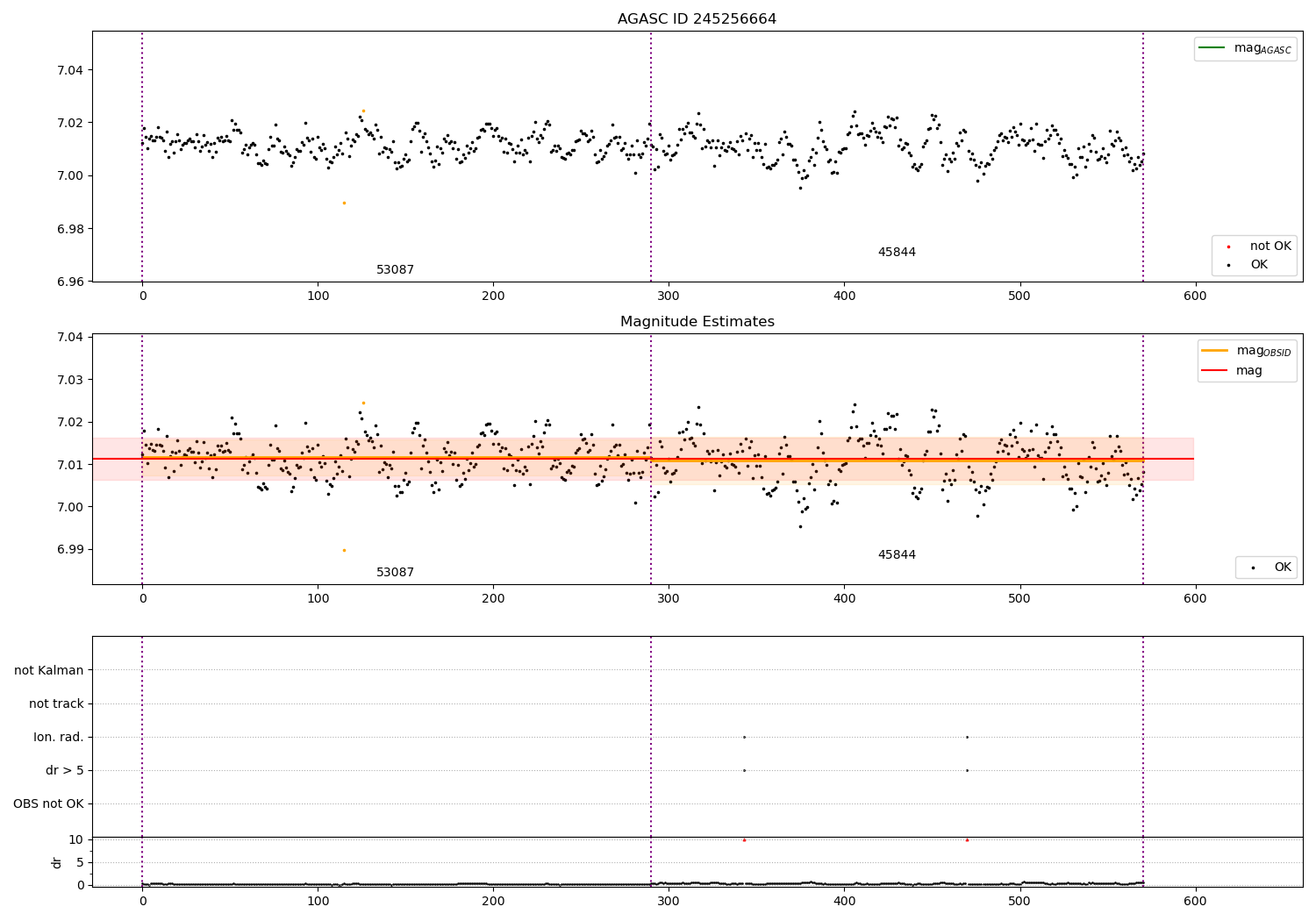The width and height of the screenshot is (1316, 921).
Task: Click the first point on the Ion. rad. row
Action: pos(744,737)
